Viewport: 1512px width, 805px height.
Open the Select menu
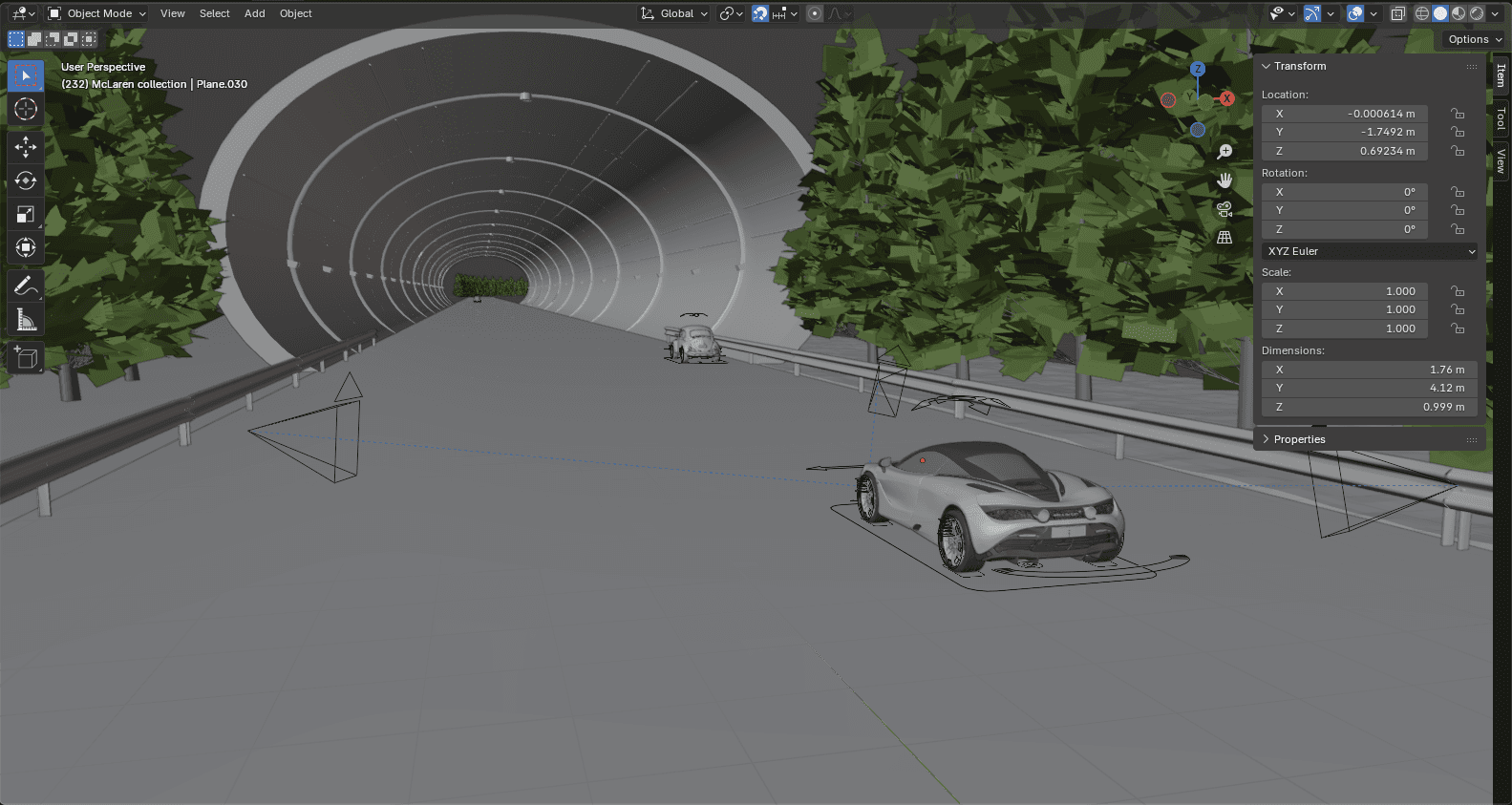coord(214,13)
